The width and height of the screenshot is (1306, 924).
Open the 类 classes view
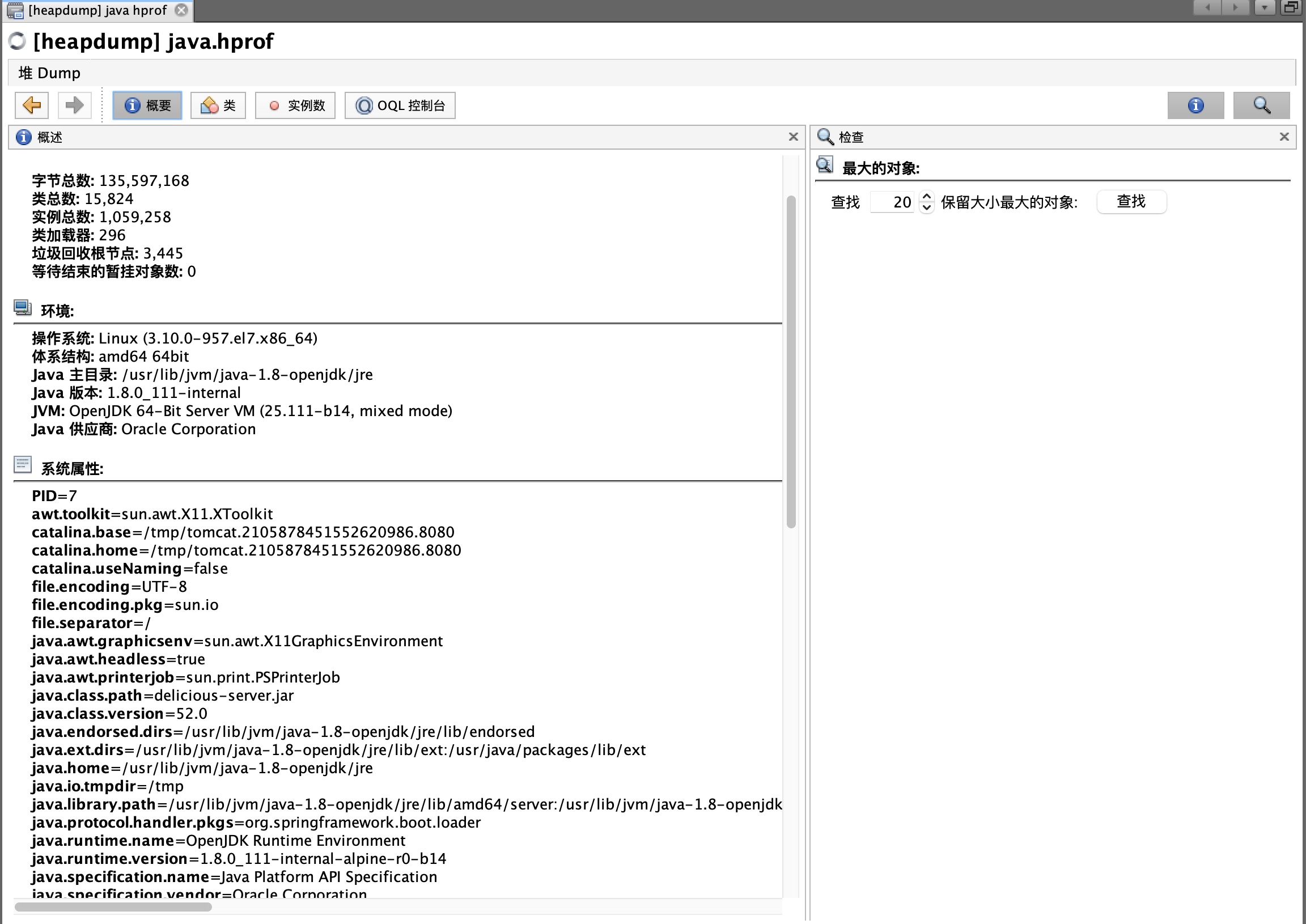[218, 105]
